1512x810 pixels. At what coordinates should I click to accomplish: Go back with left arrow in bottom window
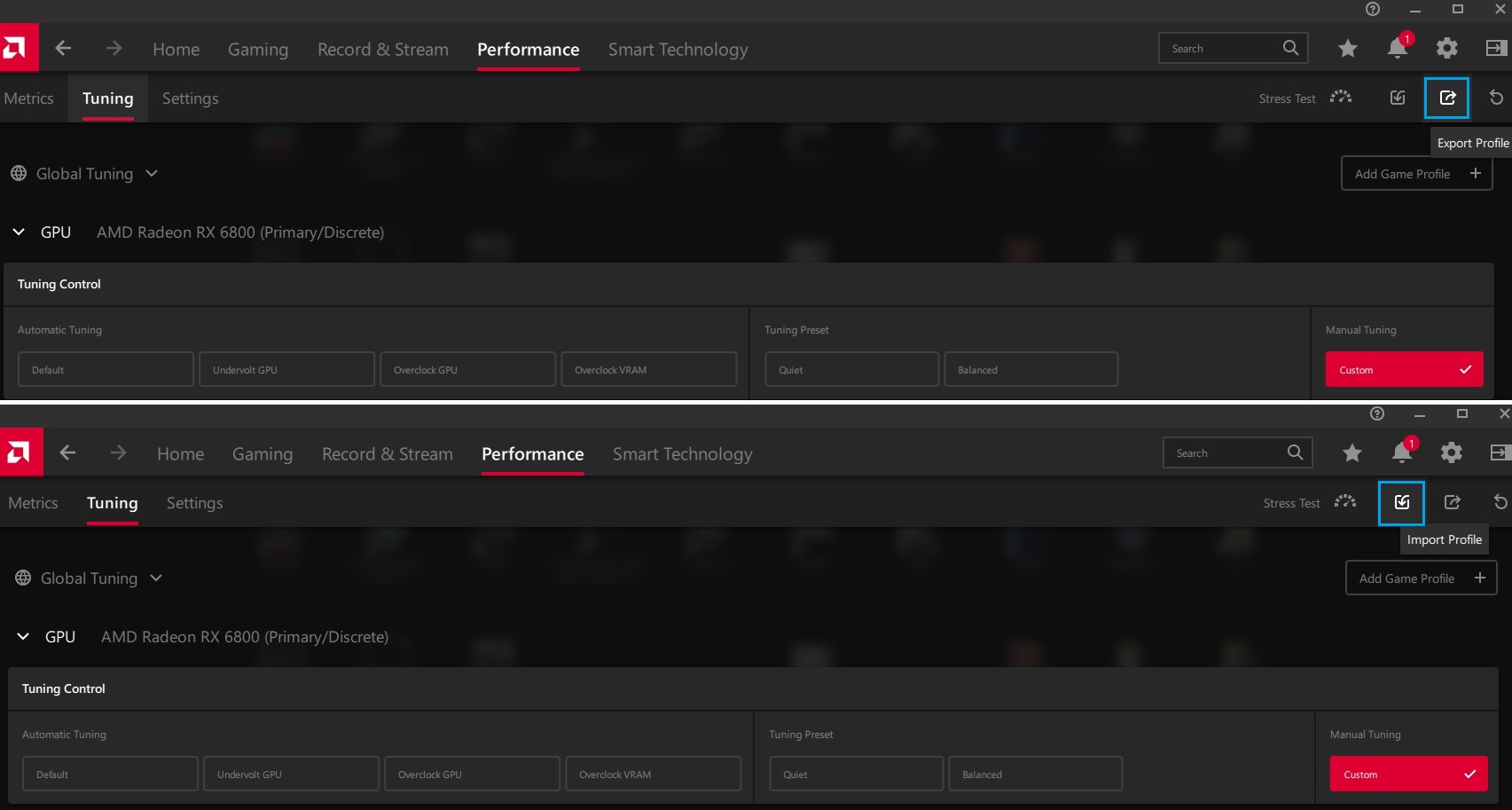[67, 452]
